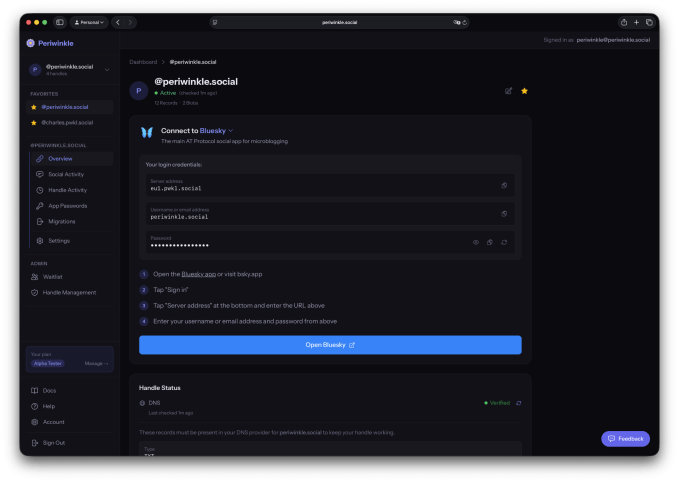The height and width of the screenshot is (482, 679).
Task: Copy the password to clipboard
Action: [490, 242]
